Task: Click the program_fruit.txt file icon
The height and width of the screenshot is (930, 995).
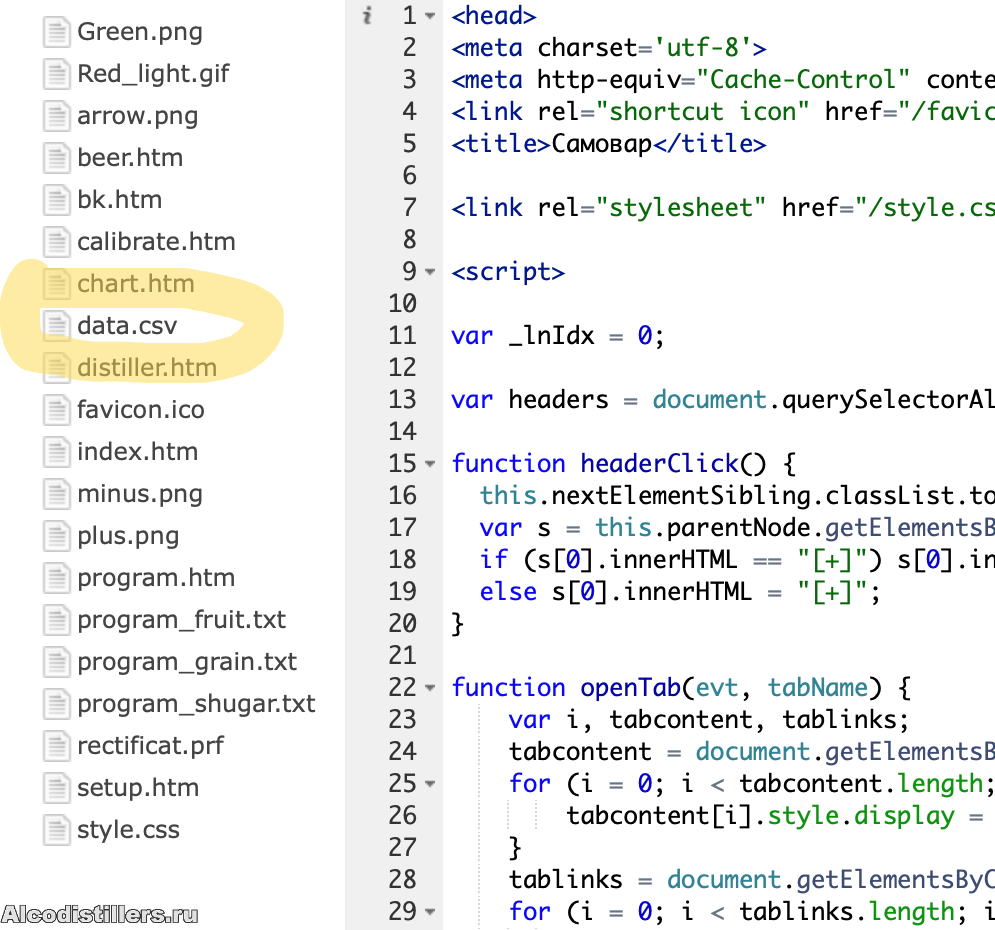Action: tap(56, 620)
